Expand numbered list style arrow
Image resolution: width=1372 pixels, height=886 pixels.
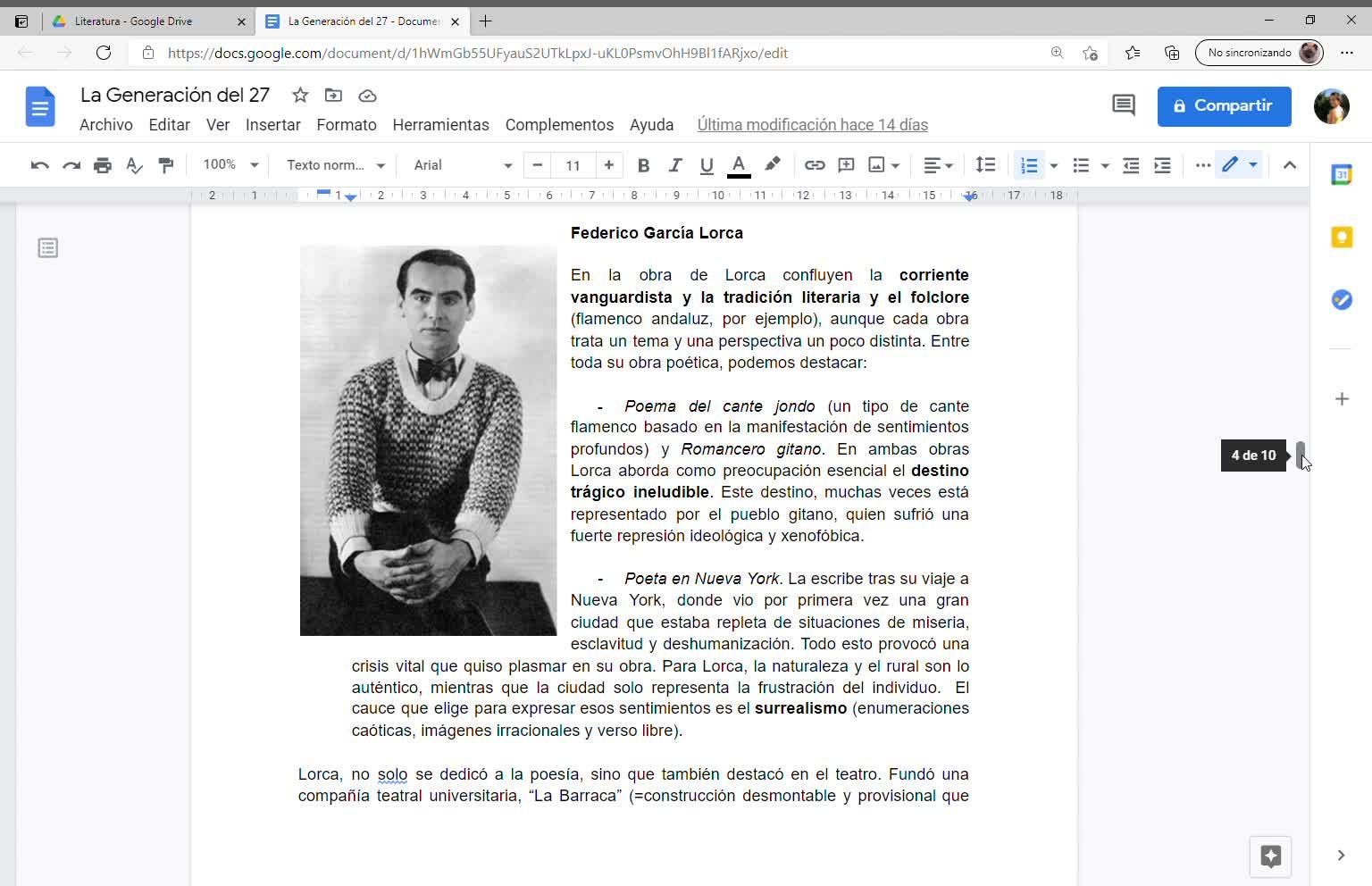[x=1054, y=165]
